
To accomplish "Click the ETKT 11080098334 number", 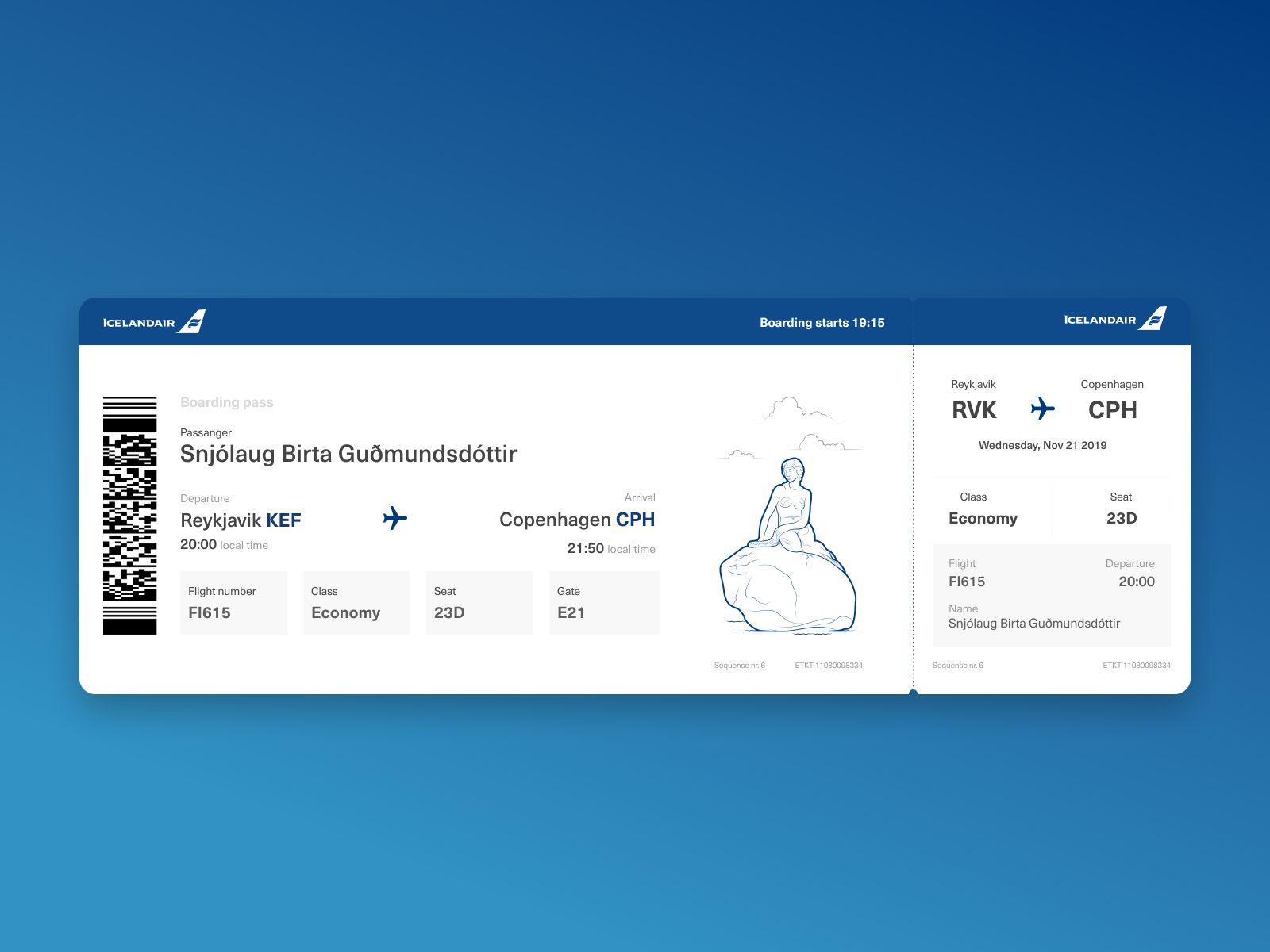I will click(829, 666).
